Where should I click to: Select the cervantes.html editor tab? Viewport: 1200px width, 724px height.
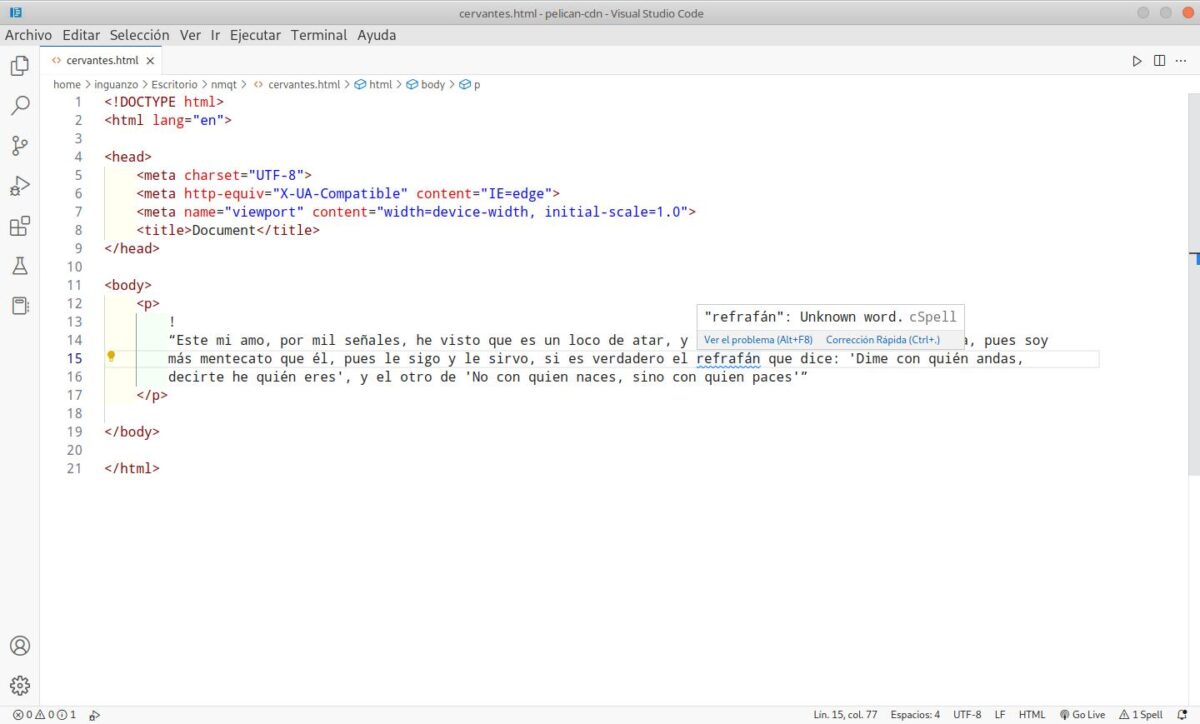click(x=102, y=61)
